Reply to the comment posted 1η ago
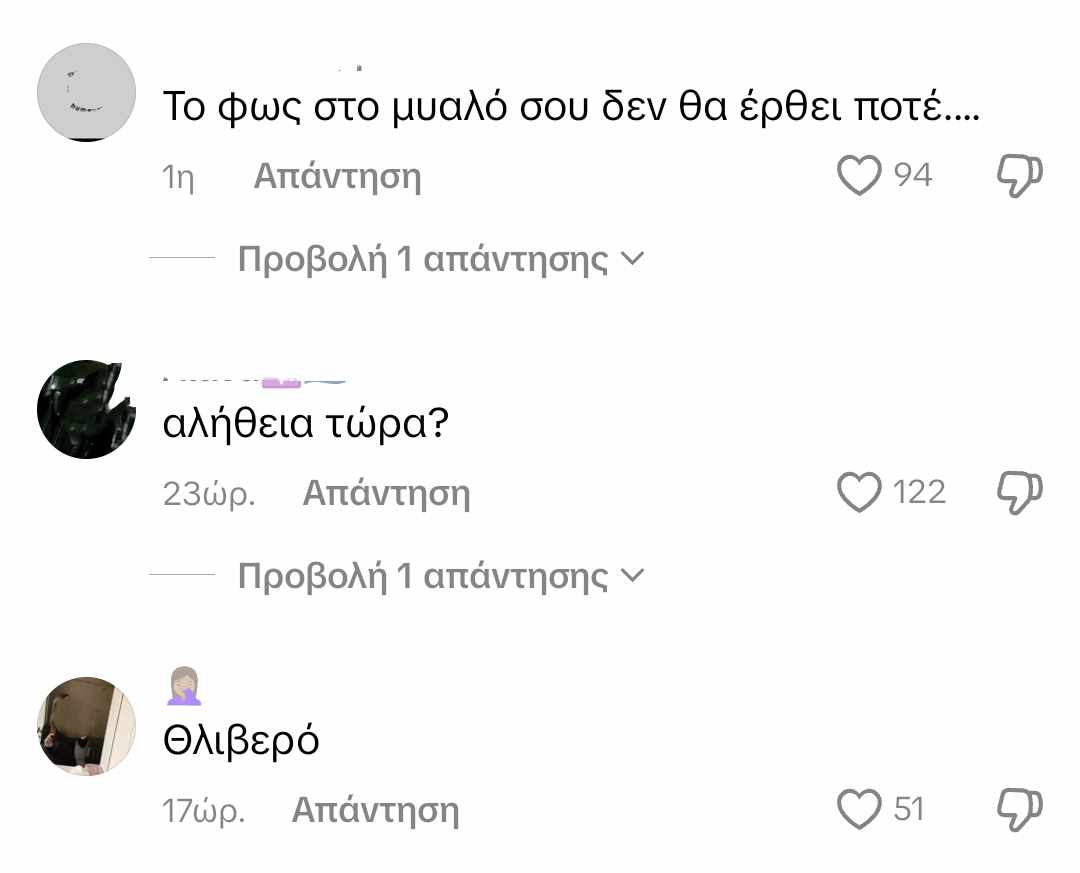The height and width of the screenshot is (873, 1080). click(x=338, y=176)
